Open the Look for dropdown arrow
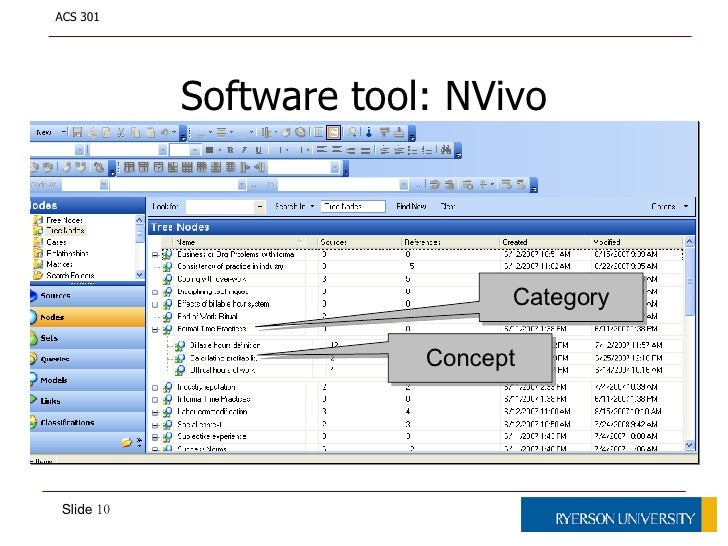The image size is (728, 546). pos(260,207)
